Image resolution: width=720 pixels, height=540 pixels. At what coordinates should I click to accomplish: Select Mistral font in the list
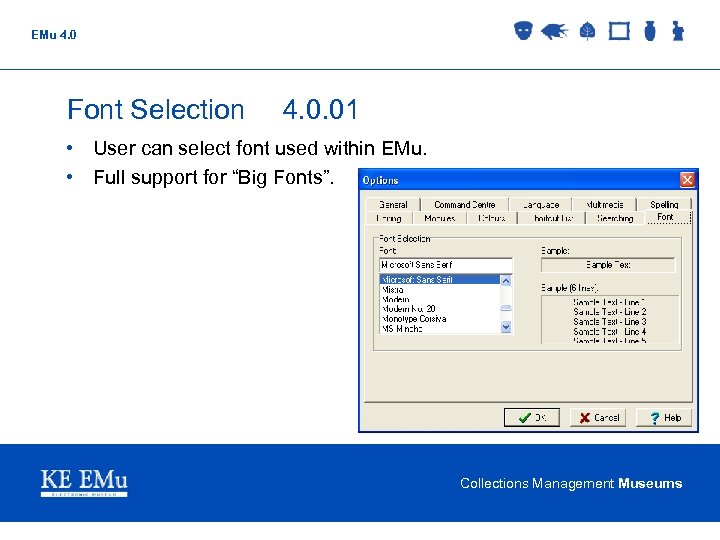pos(439,289)
